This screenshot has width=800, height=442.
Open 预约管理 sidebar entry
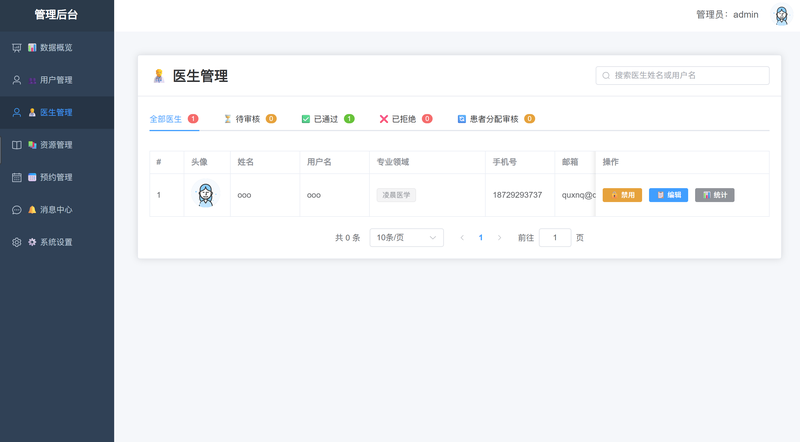click(x=57, y=177)
